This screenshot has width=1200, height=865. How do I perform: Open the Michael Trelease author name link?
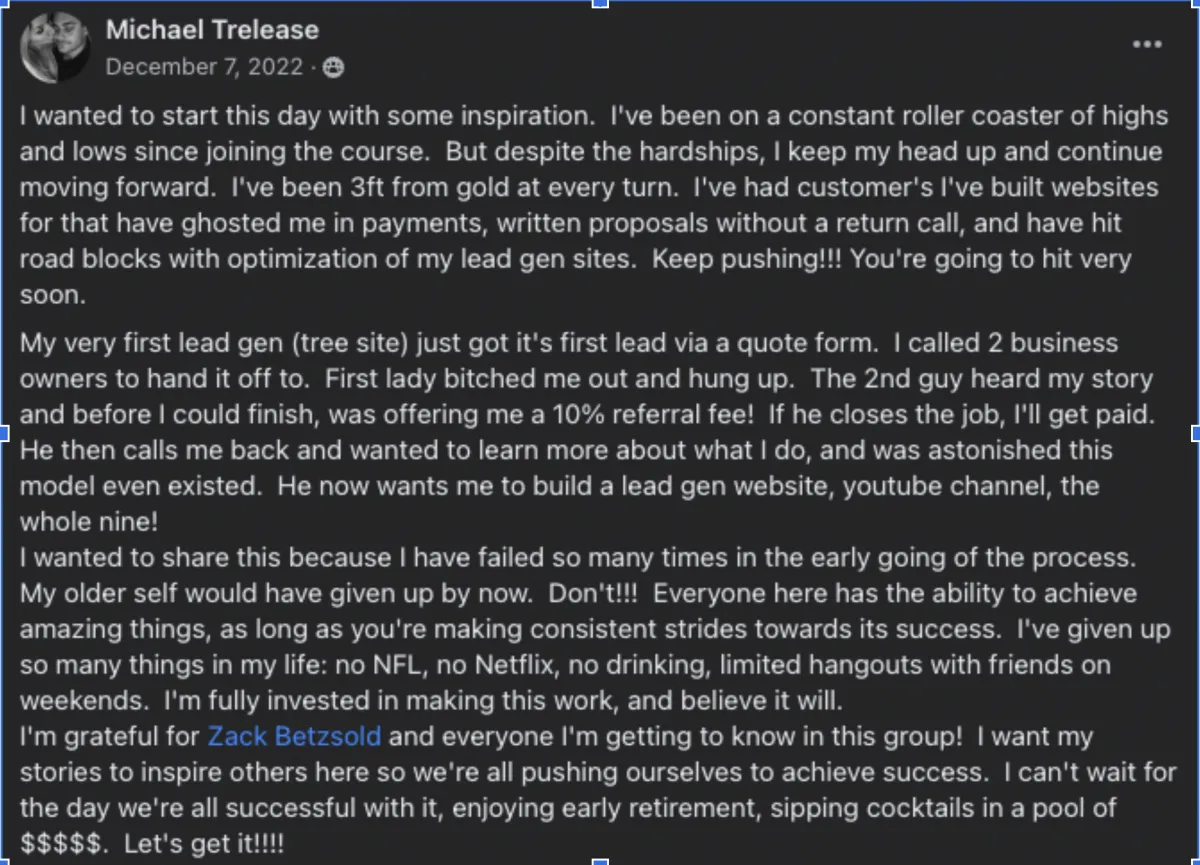coord(212,30)
